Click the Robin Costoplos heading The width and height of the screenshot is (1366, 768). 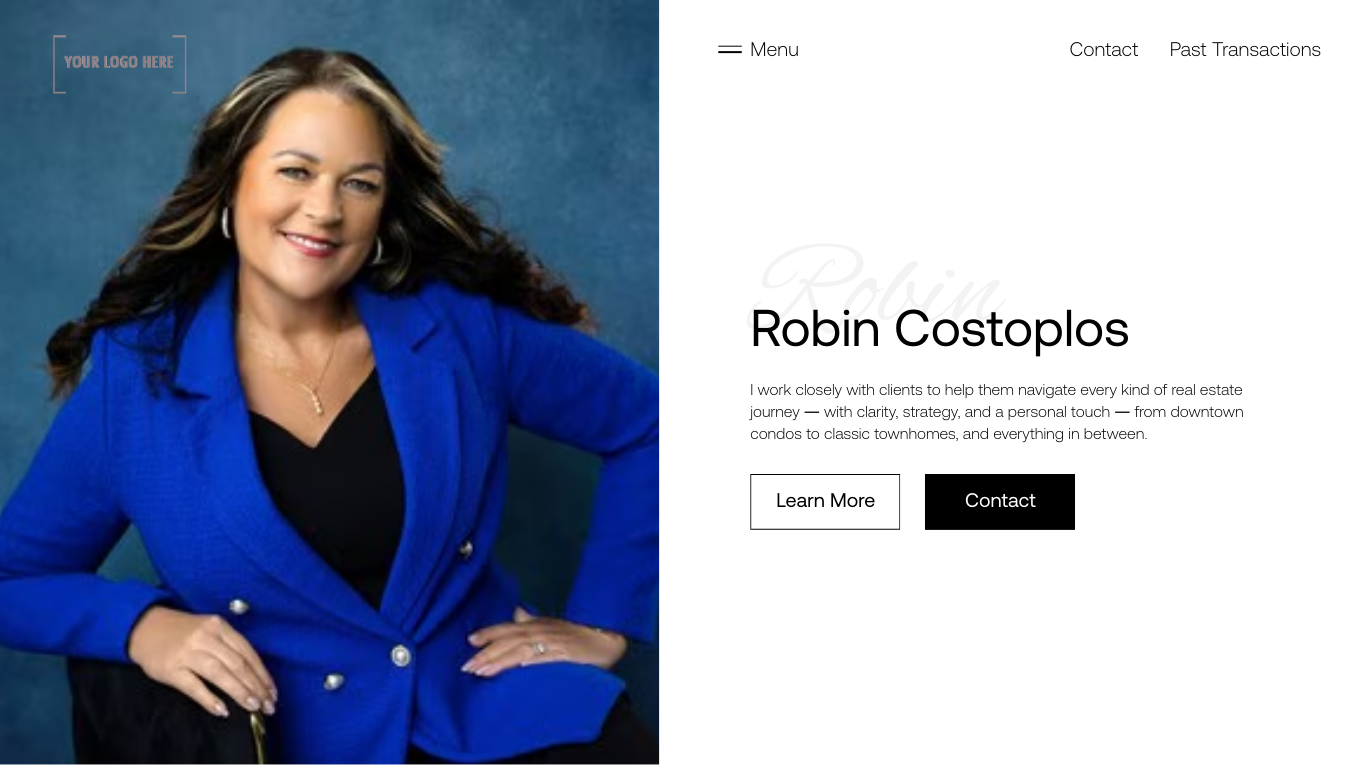tap(939, 328)
